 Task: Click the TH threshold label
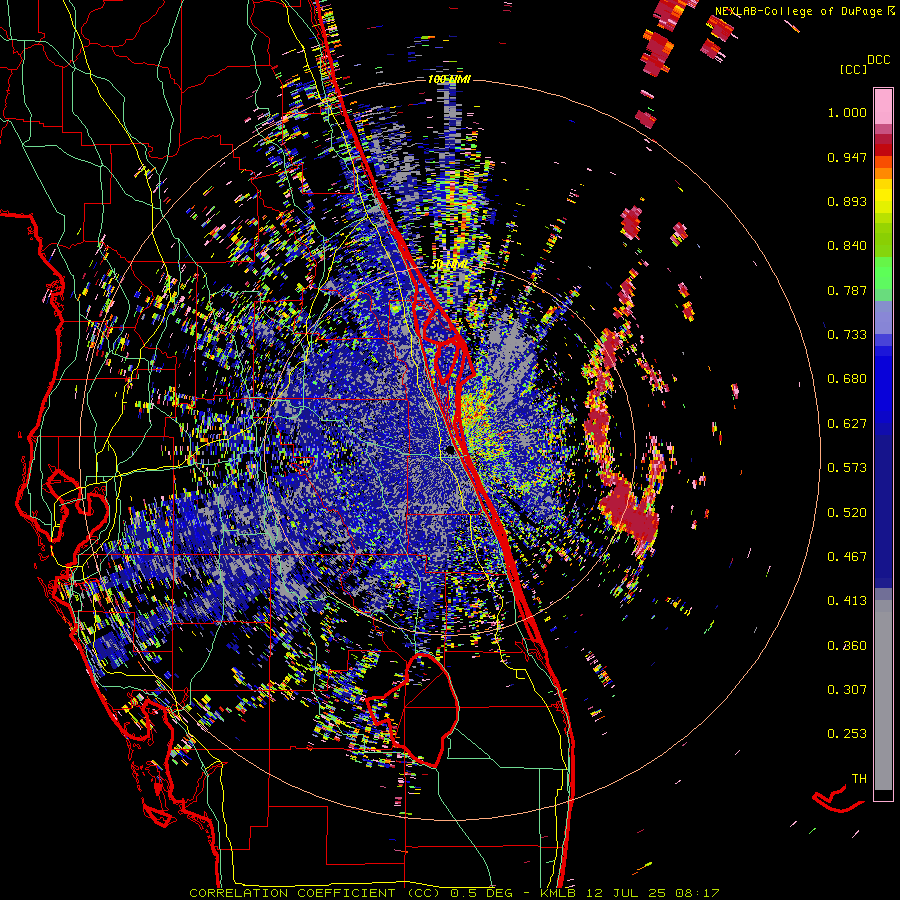point(859,779)
